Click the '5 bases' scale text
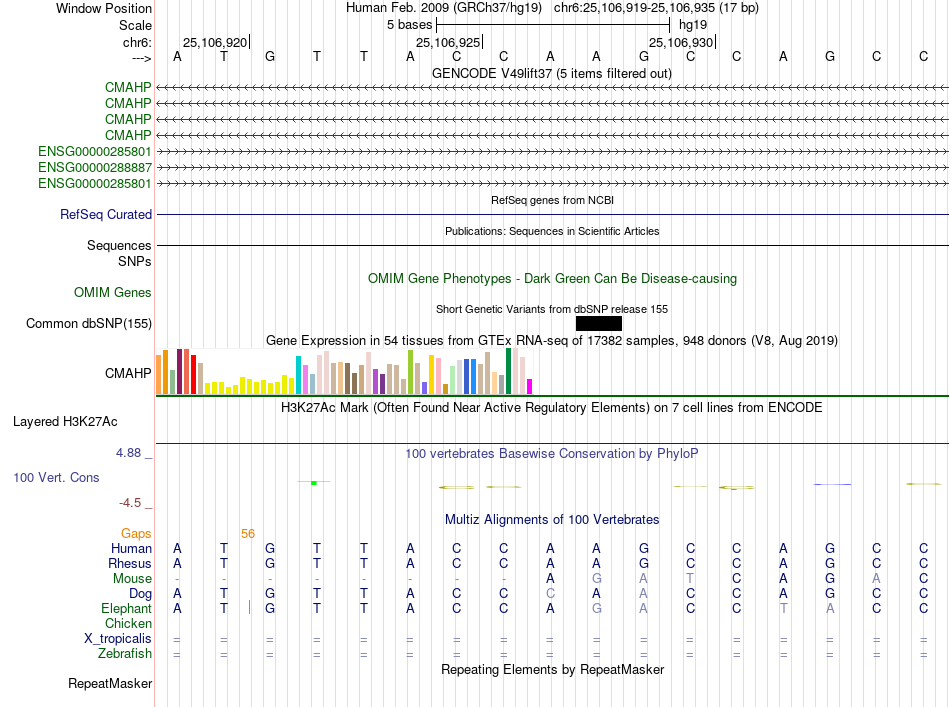 point(410,25)
